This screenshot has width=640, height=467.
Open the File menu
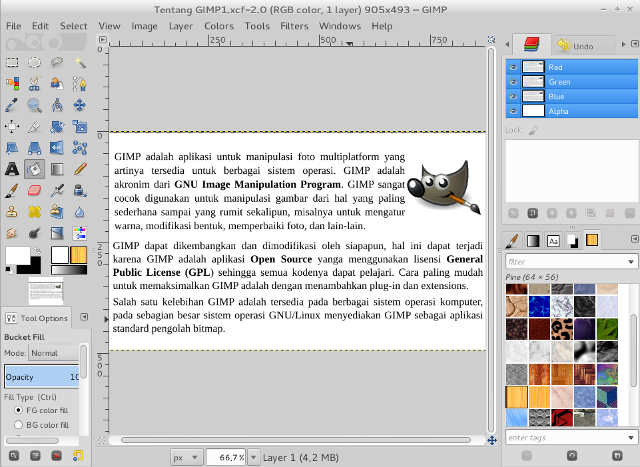[13, 26]
